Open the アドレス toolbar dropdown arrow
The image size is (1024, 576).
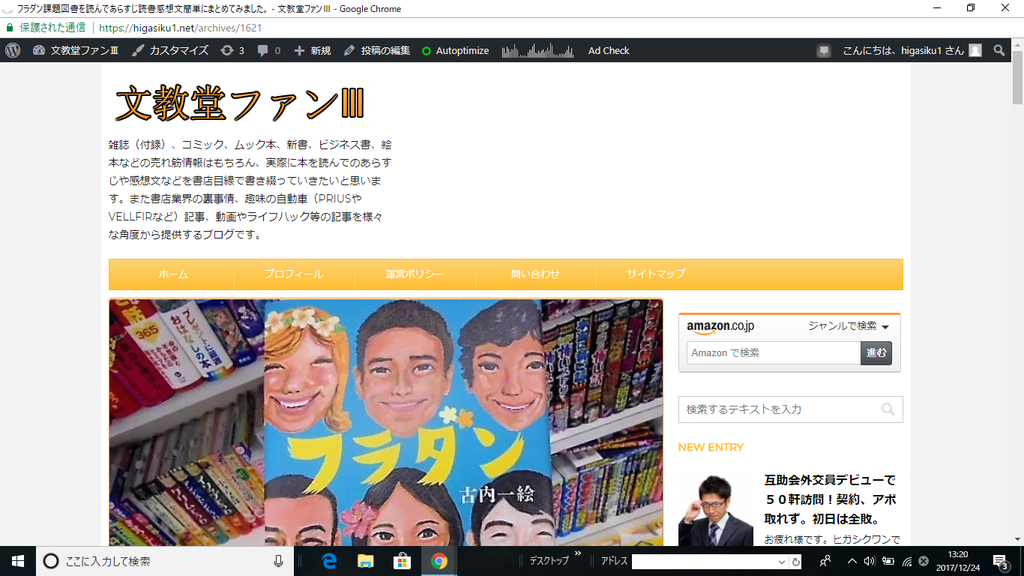coord(782,562)
